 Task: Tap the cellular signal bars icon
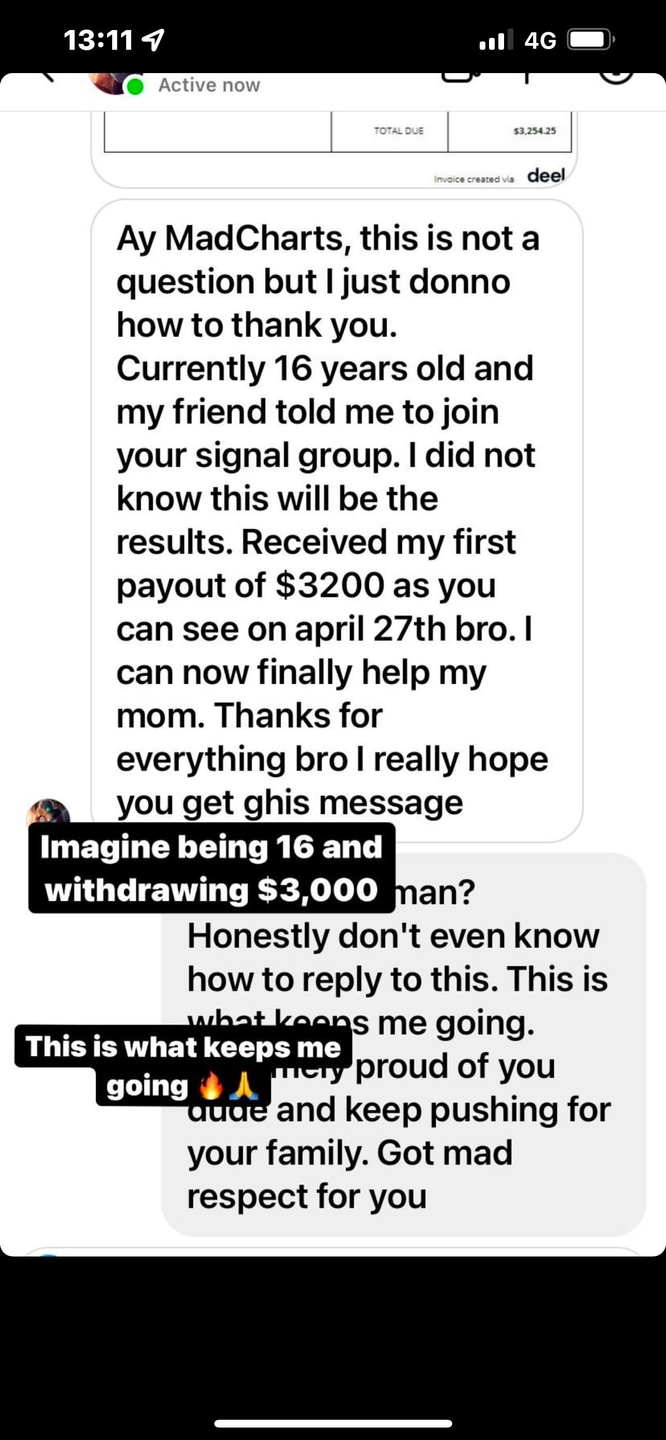click(x=496, y=40)
